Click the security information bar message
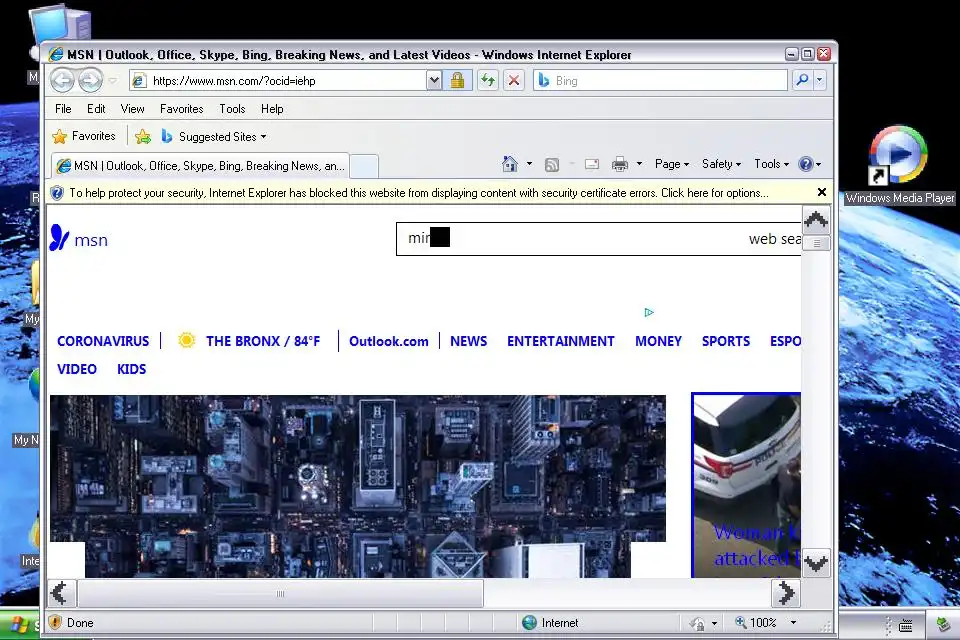The width and height of the screenshot is (960, 640). pos(419,193)
